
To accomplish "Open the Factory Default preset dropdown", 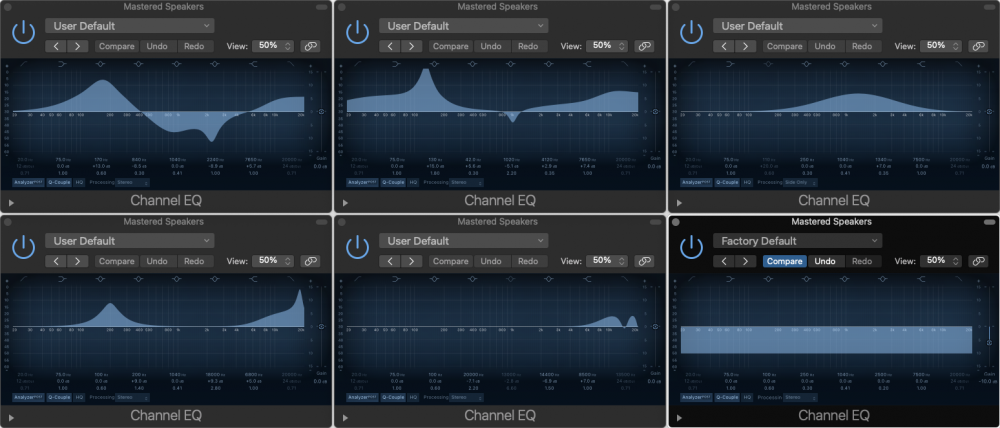I will pyautogui.click(x=798, y=241).
